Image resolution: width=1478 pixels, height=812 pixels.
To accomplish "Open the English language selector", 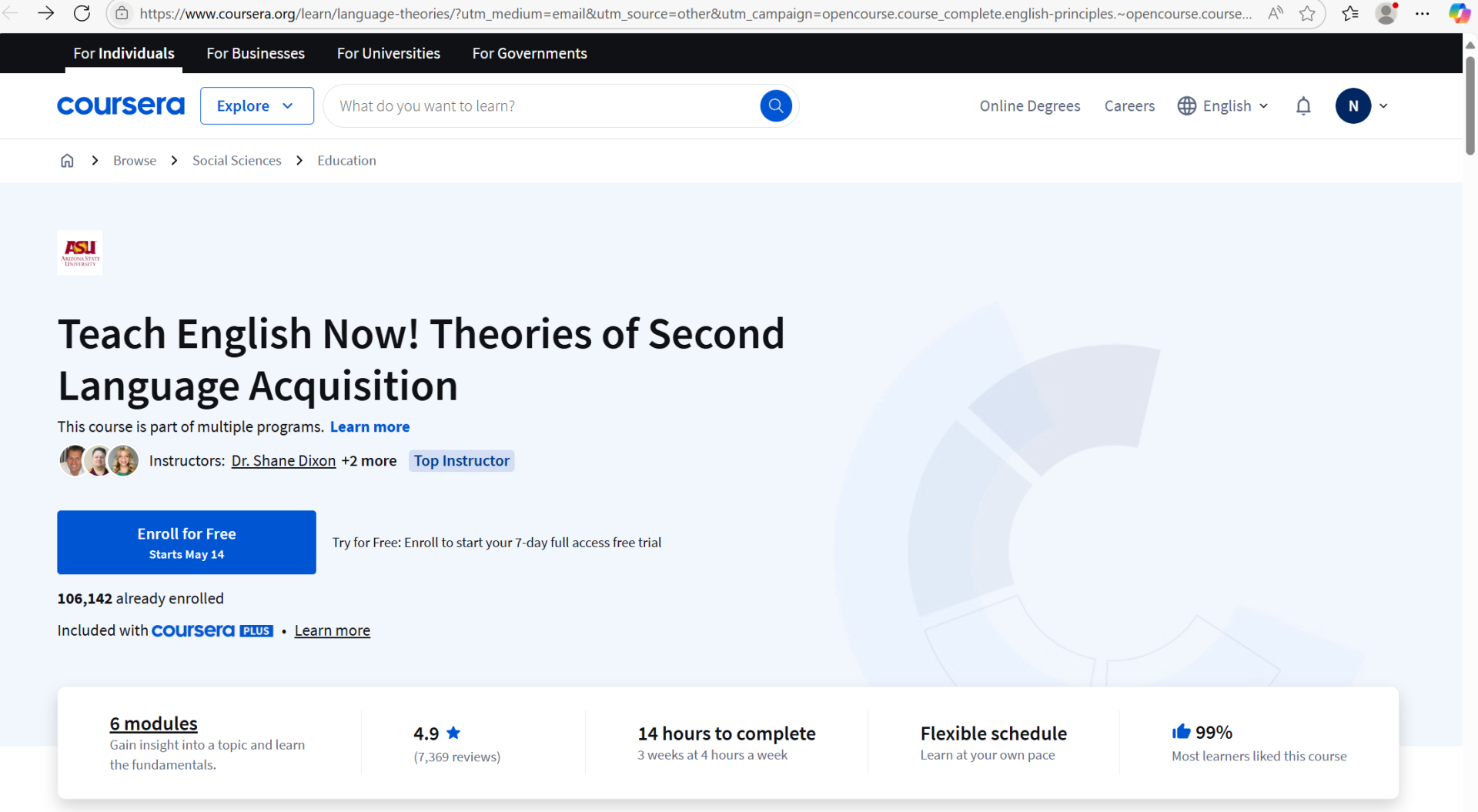I will click(1223, 106).
